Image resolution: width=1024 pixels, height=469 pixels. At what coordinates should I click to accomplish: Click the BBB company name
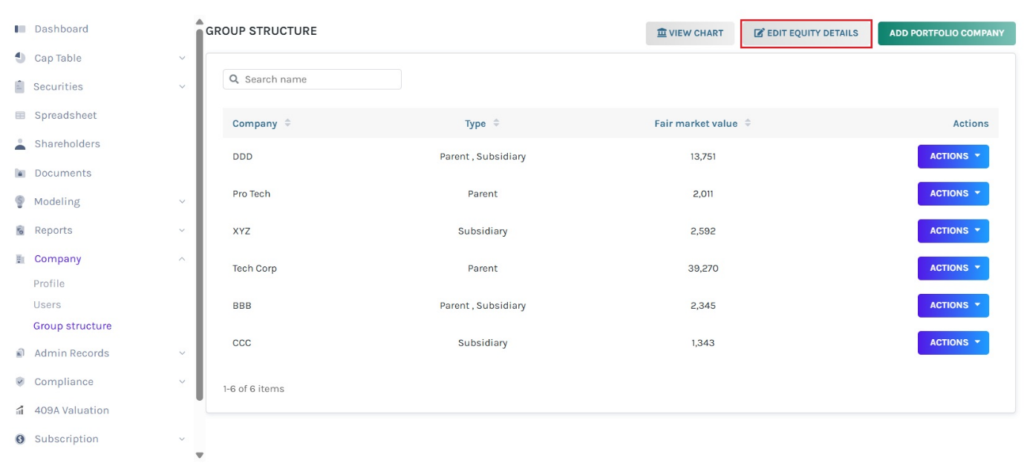tap(242, 306)
